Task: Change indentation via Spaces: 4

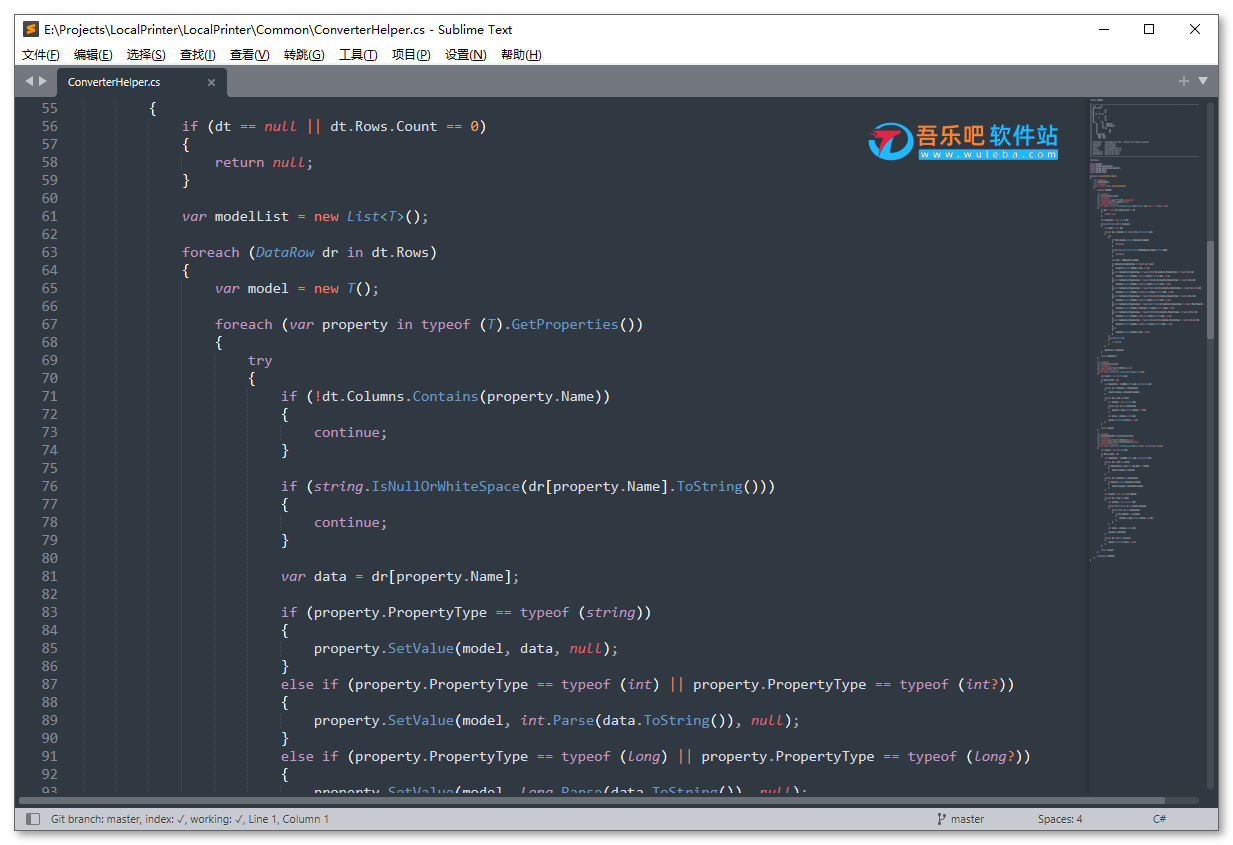Action: tap(1060, 819)
